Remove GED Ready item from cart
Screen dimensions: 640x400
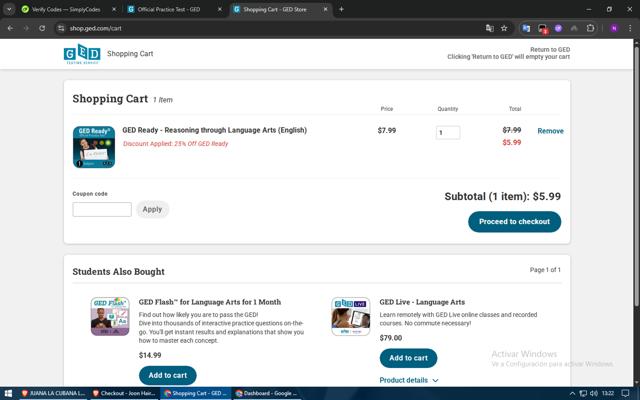pyautogui.click(x=550, y=131)
